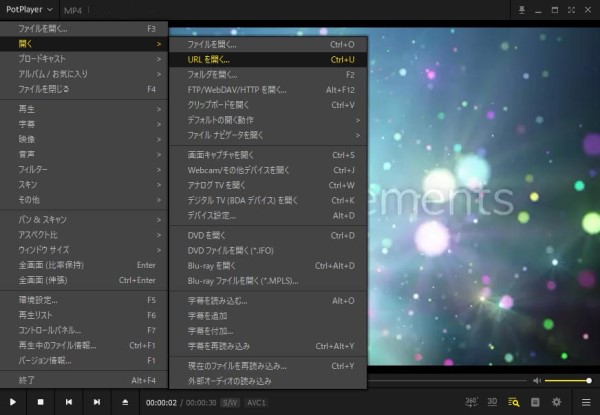Toggle the 3D video icon
This screenshot has width=600, height=415.
492,402
